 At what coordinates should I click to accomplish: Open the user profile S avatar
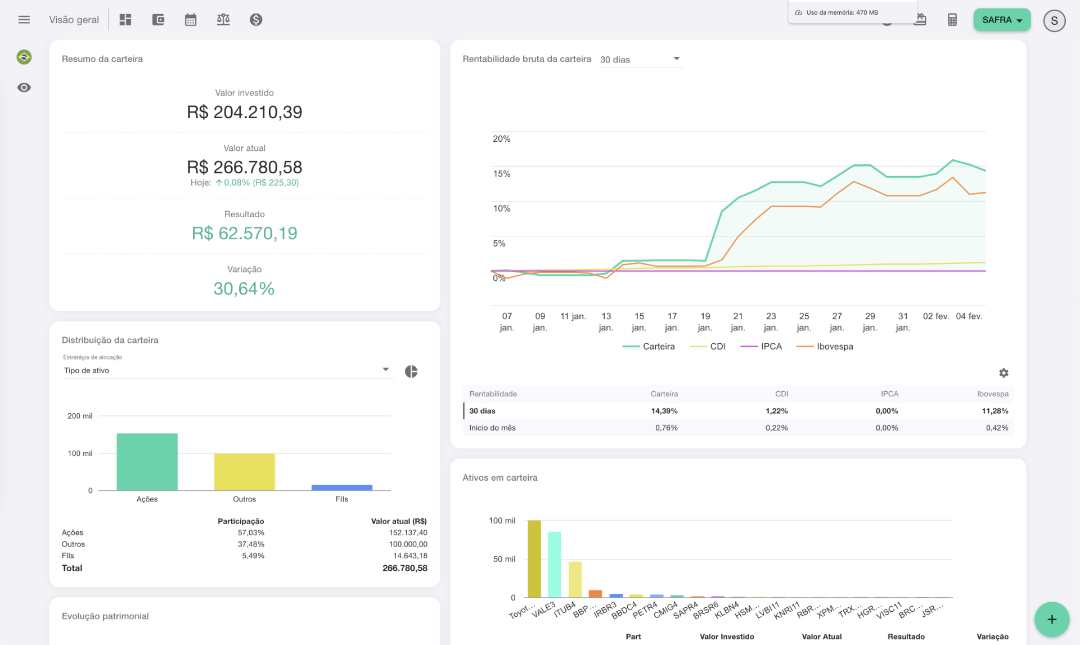click(x=1054, y=20)
